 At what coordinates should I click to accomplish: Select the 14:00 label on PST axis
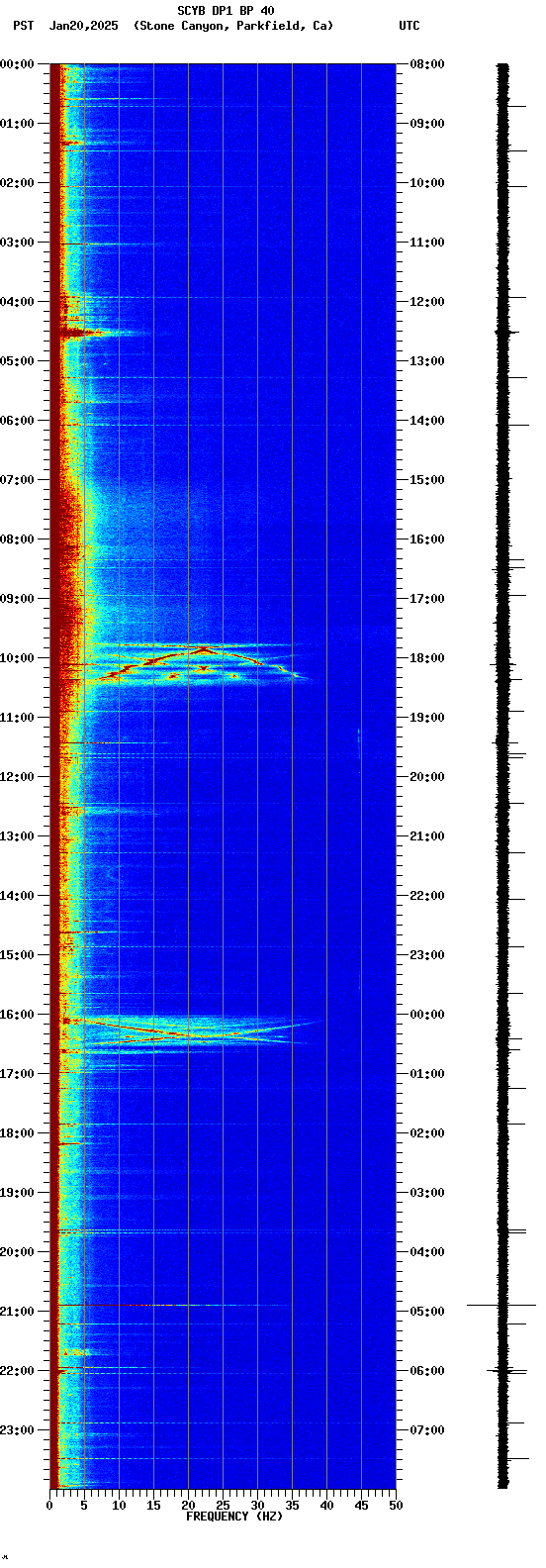(x=17, y=896)
